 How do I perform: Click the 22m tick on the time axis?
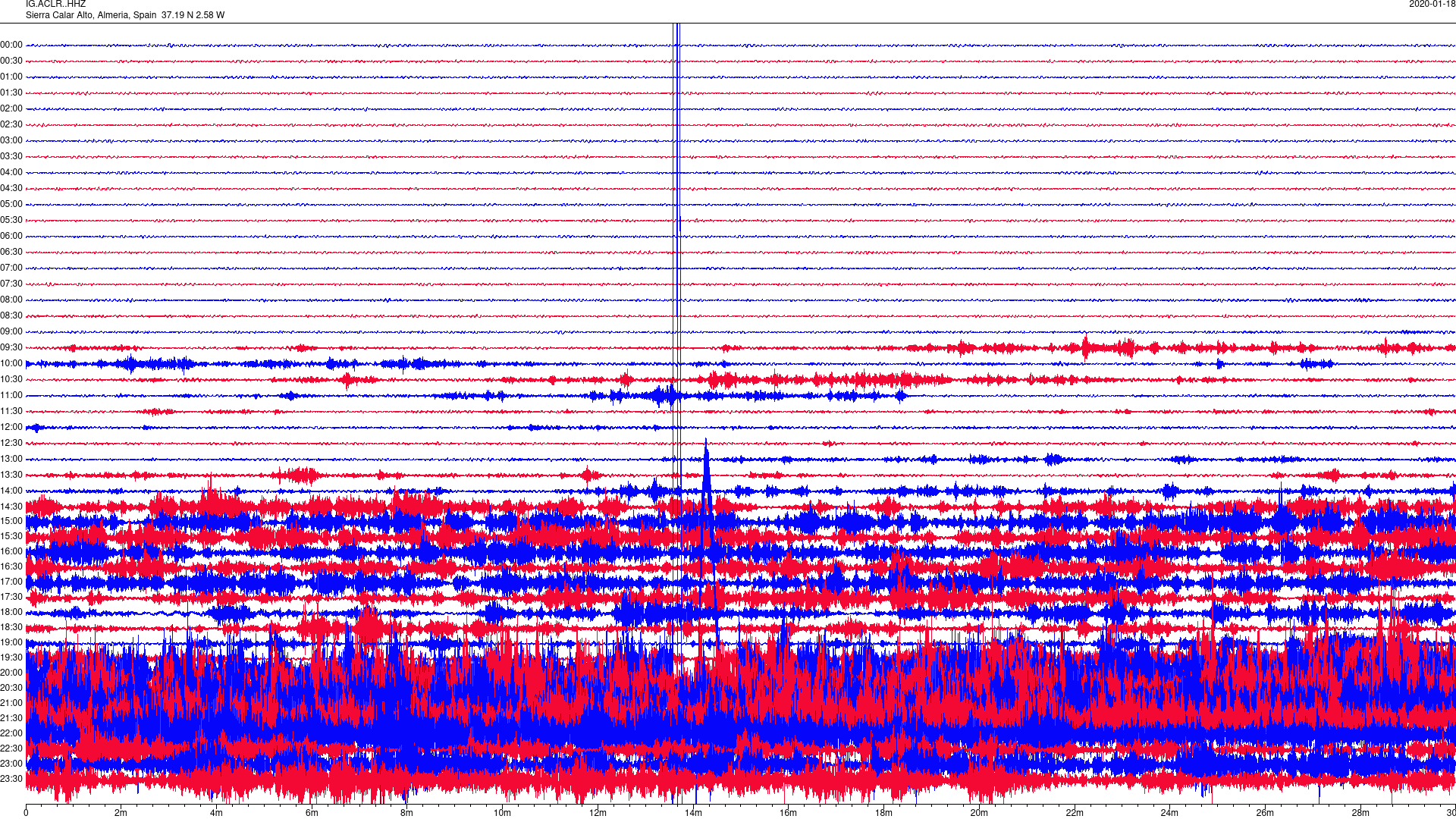tap(1075, 813)
